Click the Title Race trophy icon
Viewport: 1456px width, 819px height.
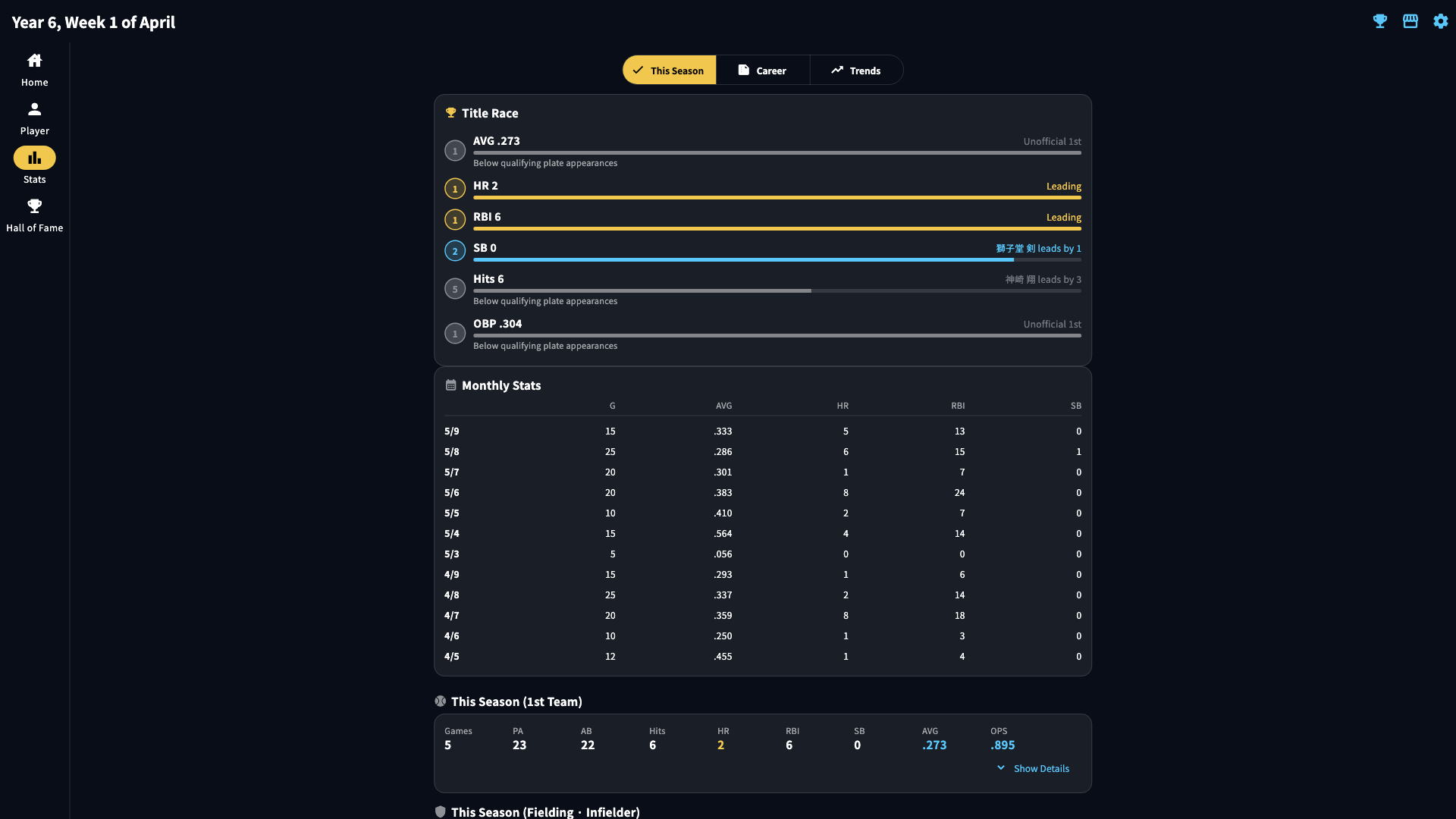pos(451,112)
